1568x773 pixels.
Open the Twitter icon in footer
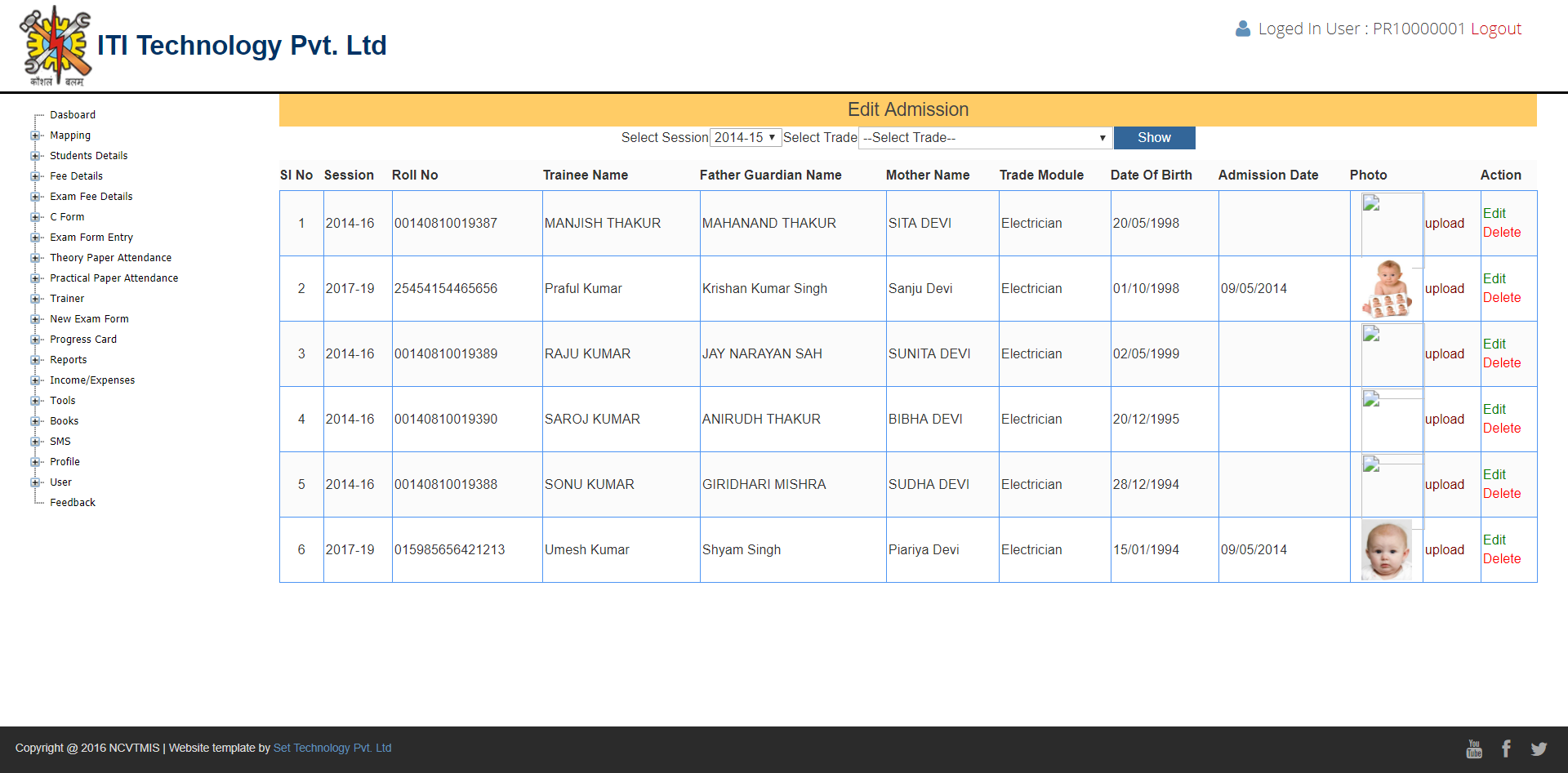tap(1539, 749)
